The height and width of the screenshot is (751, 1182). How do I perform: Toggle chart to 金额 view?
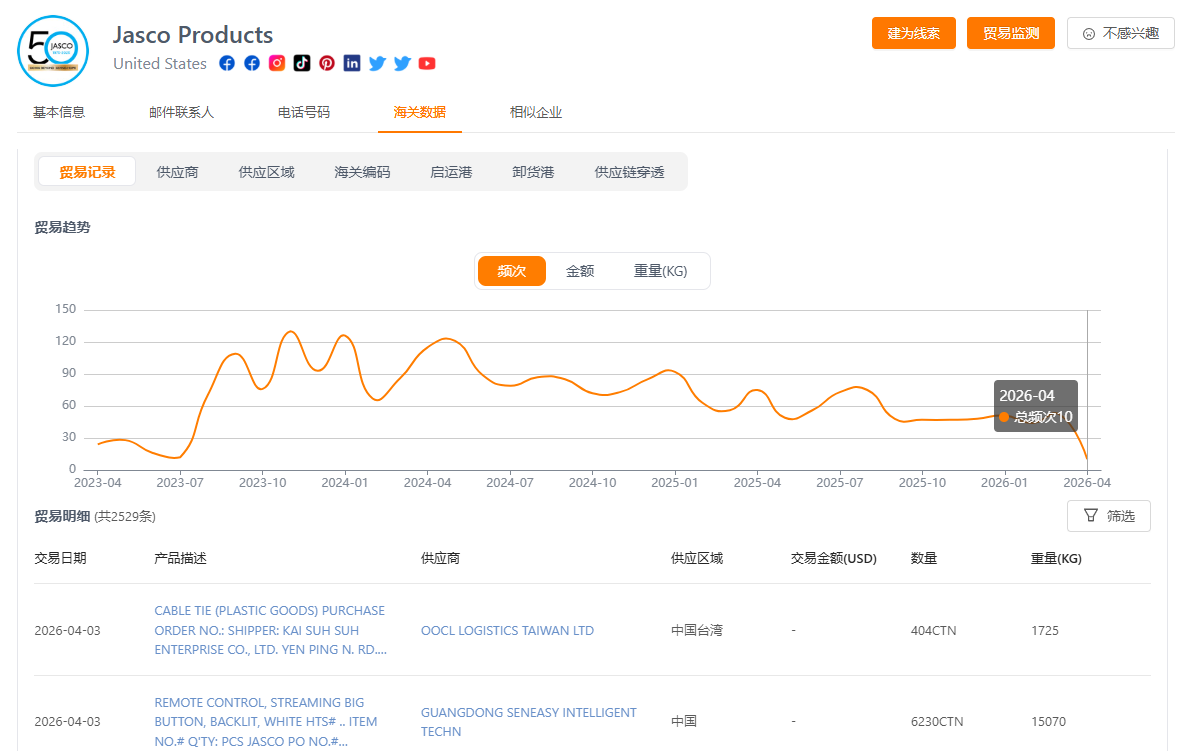click(x=580, y=271)
